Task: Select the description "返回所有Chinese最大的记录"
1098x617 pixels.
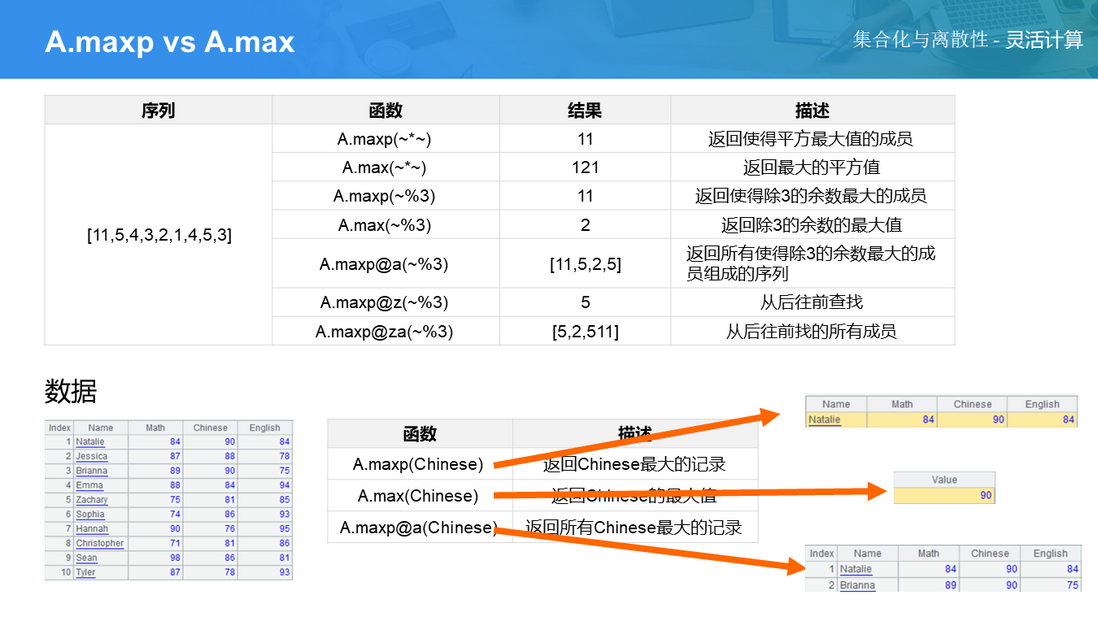Action: tap(634, 527)
